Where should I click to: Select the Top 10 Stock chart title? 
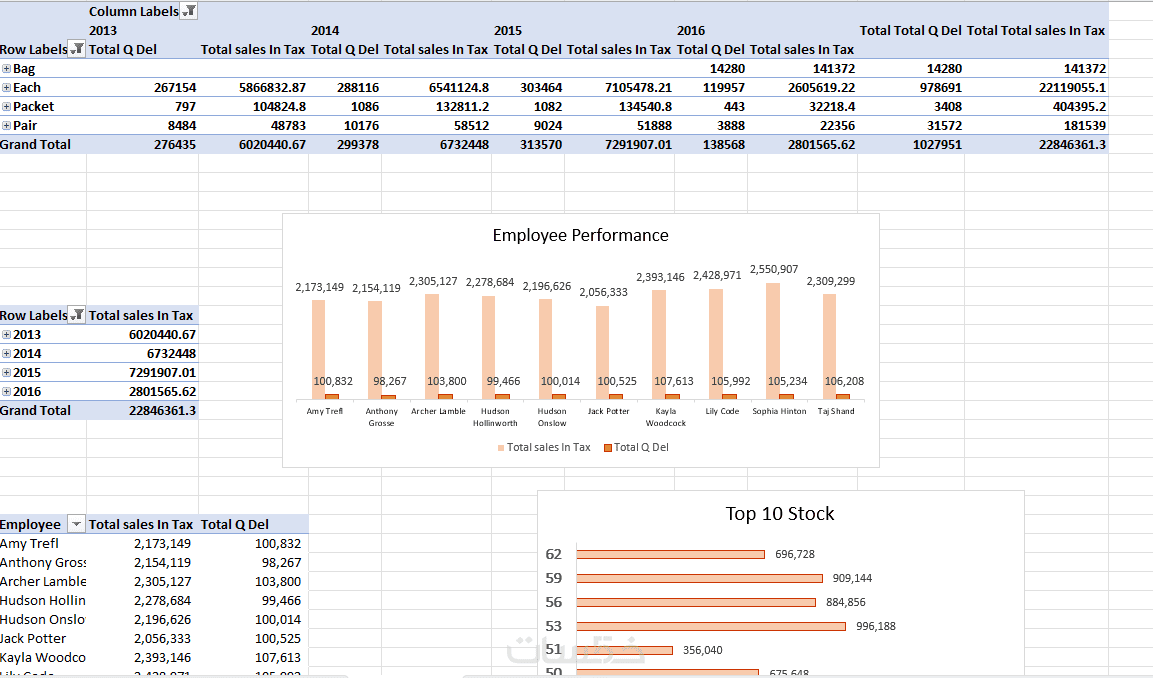pos(779,513)
